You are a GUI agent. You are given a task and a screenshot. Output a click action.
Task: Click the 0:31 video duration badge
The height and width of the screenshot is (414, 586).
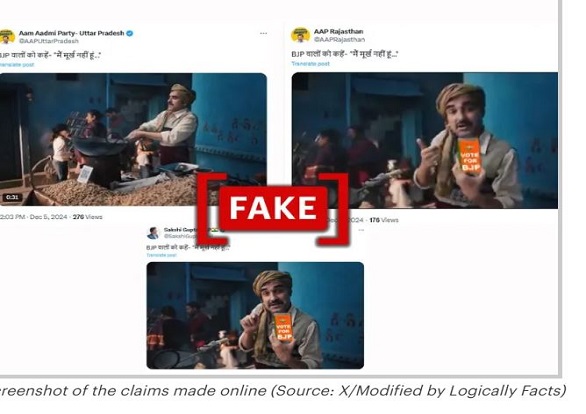pos(12,197)
